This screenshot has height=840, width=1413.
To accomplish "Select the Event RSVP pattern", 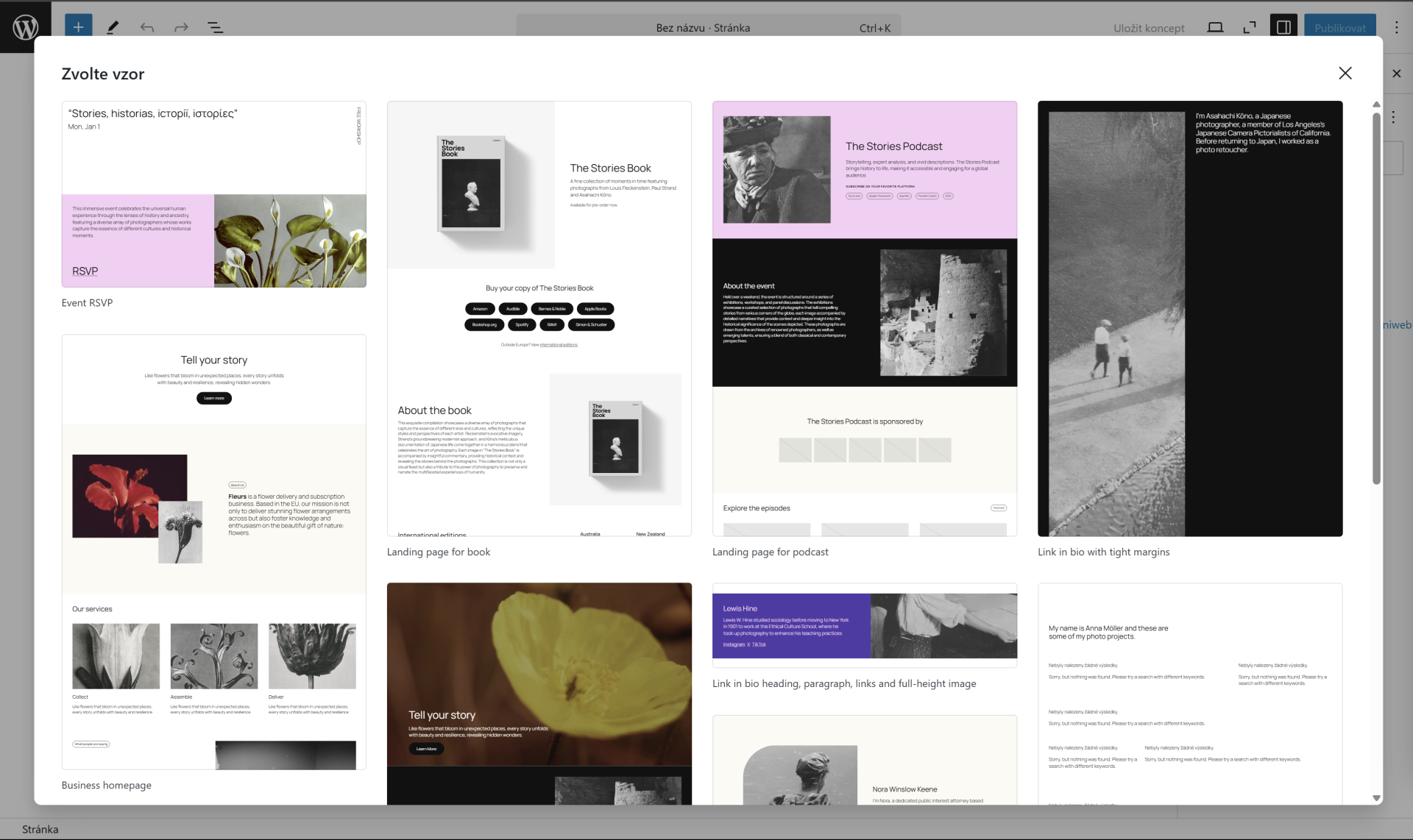I will pos(213,195).
